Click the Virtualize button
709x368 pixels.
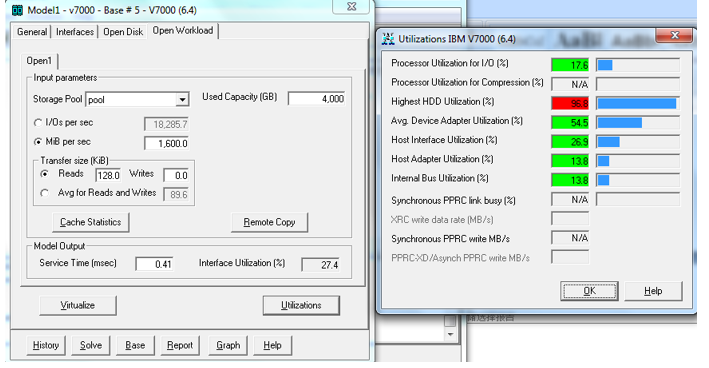pyautogui.click(x=78, y=306)
